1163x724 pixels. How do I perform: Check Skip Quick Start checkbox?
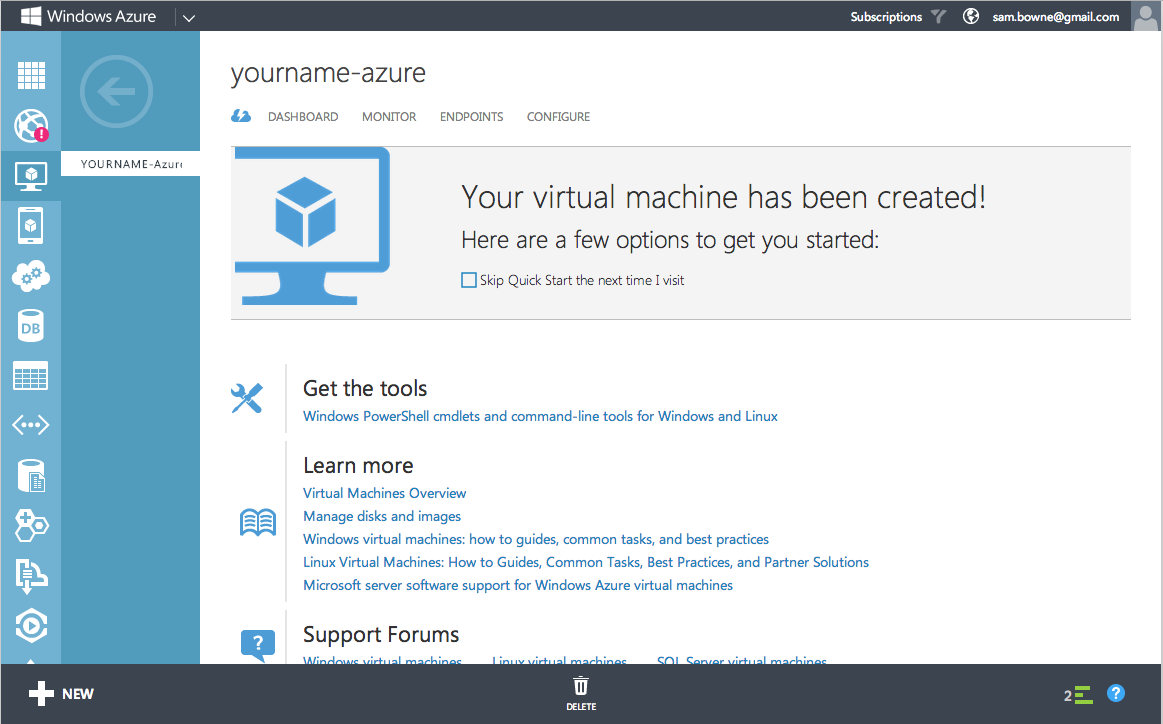coord(469,280)
